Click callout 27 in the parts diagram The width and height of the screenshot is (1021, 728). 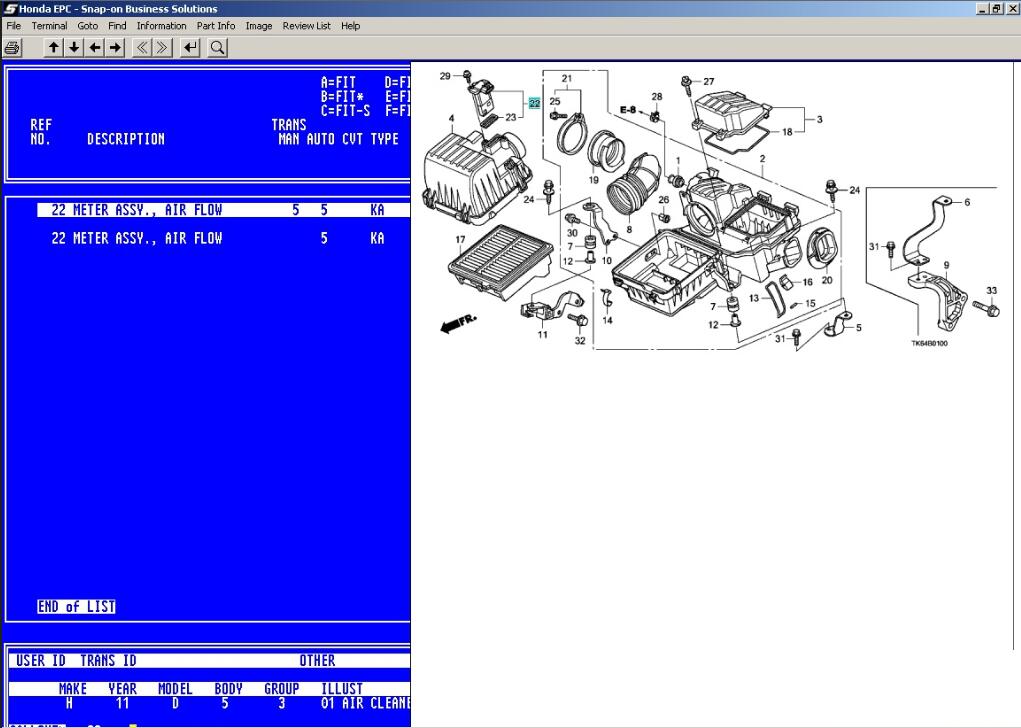pyautogui.click(x=708, y=82)
